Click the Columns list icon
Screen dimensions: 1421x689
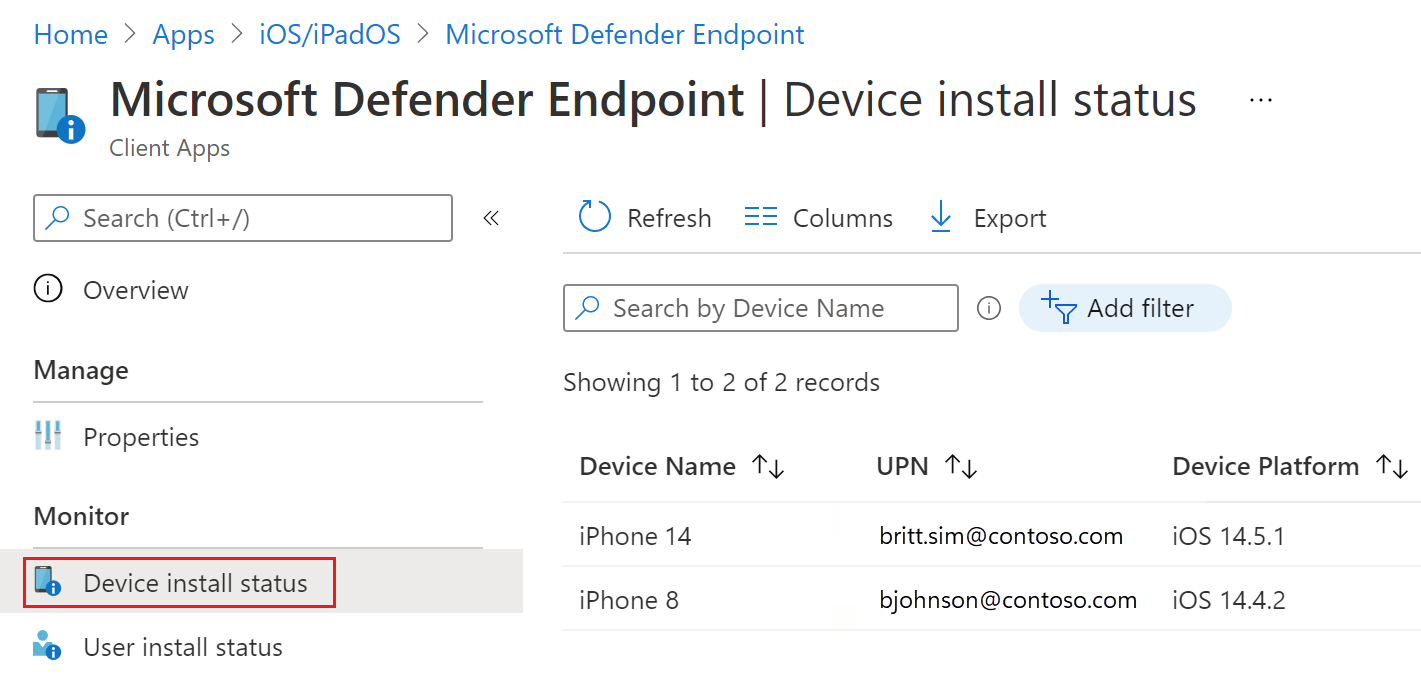[761, 217]
